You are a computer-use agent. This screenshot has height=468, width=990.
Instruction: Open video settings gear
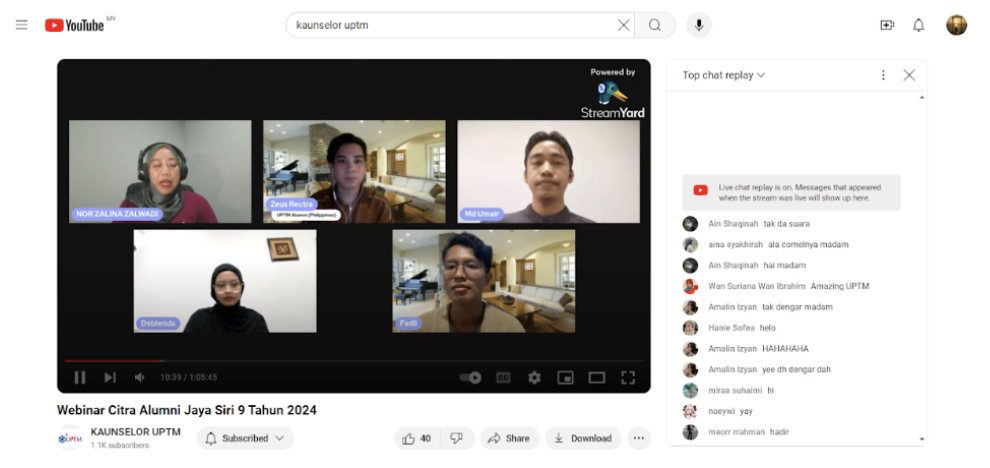(x=534, y=377)
